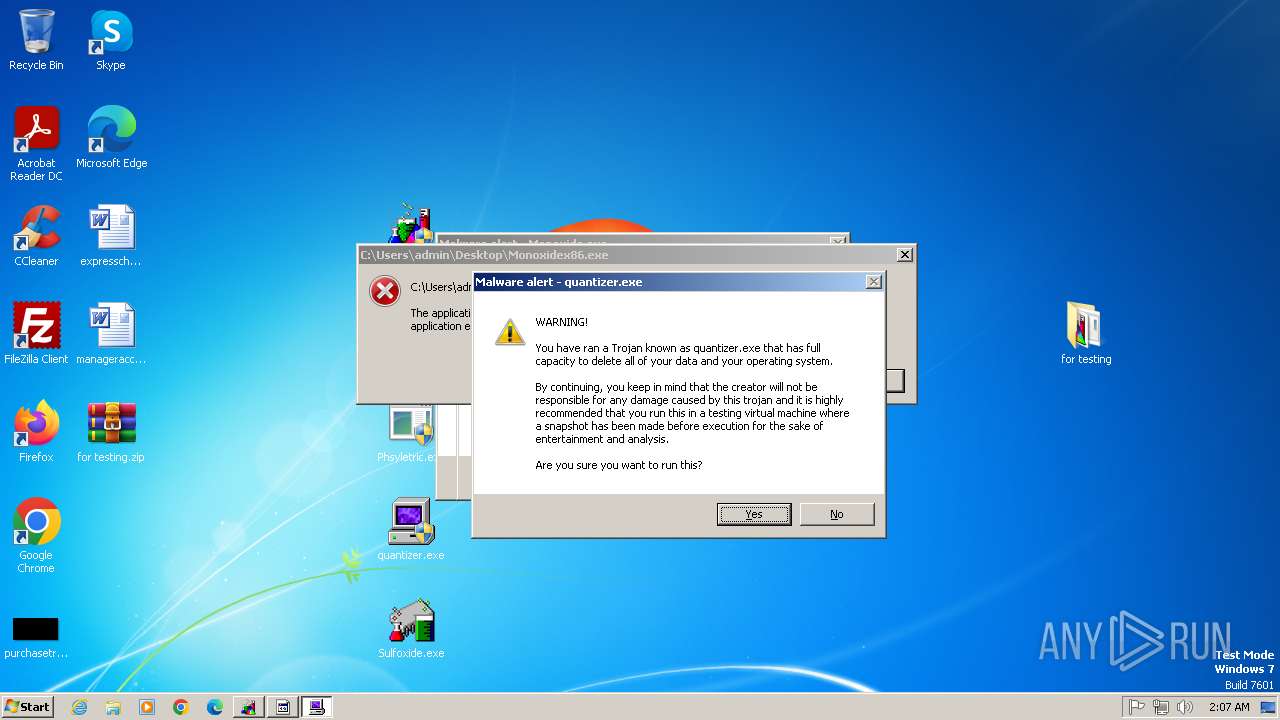1280x720 pixels.
Task: Click the 'Are you sure you want to run this?' text
Action: click(619, 465)
